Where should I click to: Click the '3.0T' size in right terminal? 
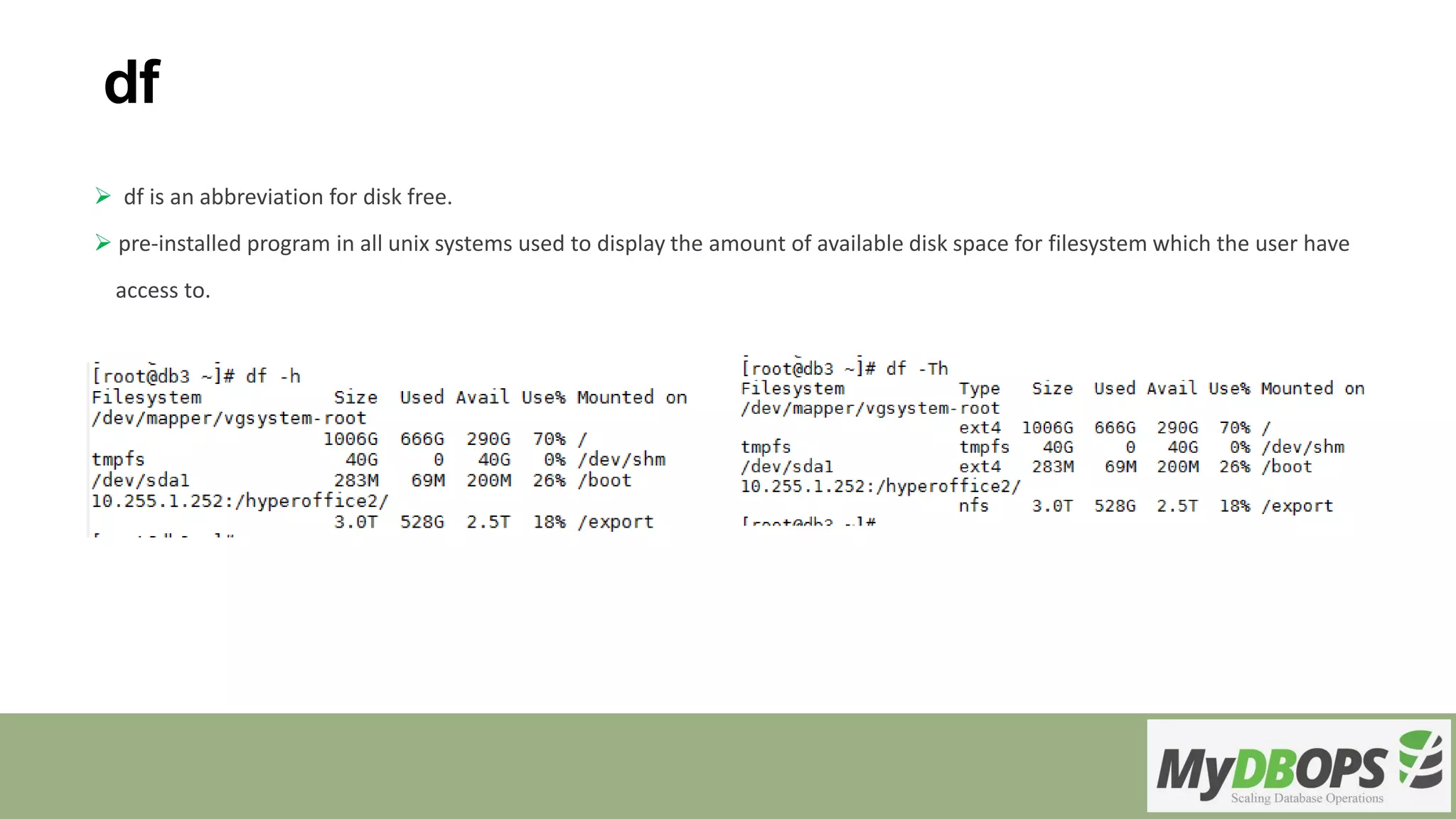[1052, 505]
